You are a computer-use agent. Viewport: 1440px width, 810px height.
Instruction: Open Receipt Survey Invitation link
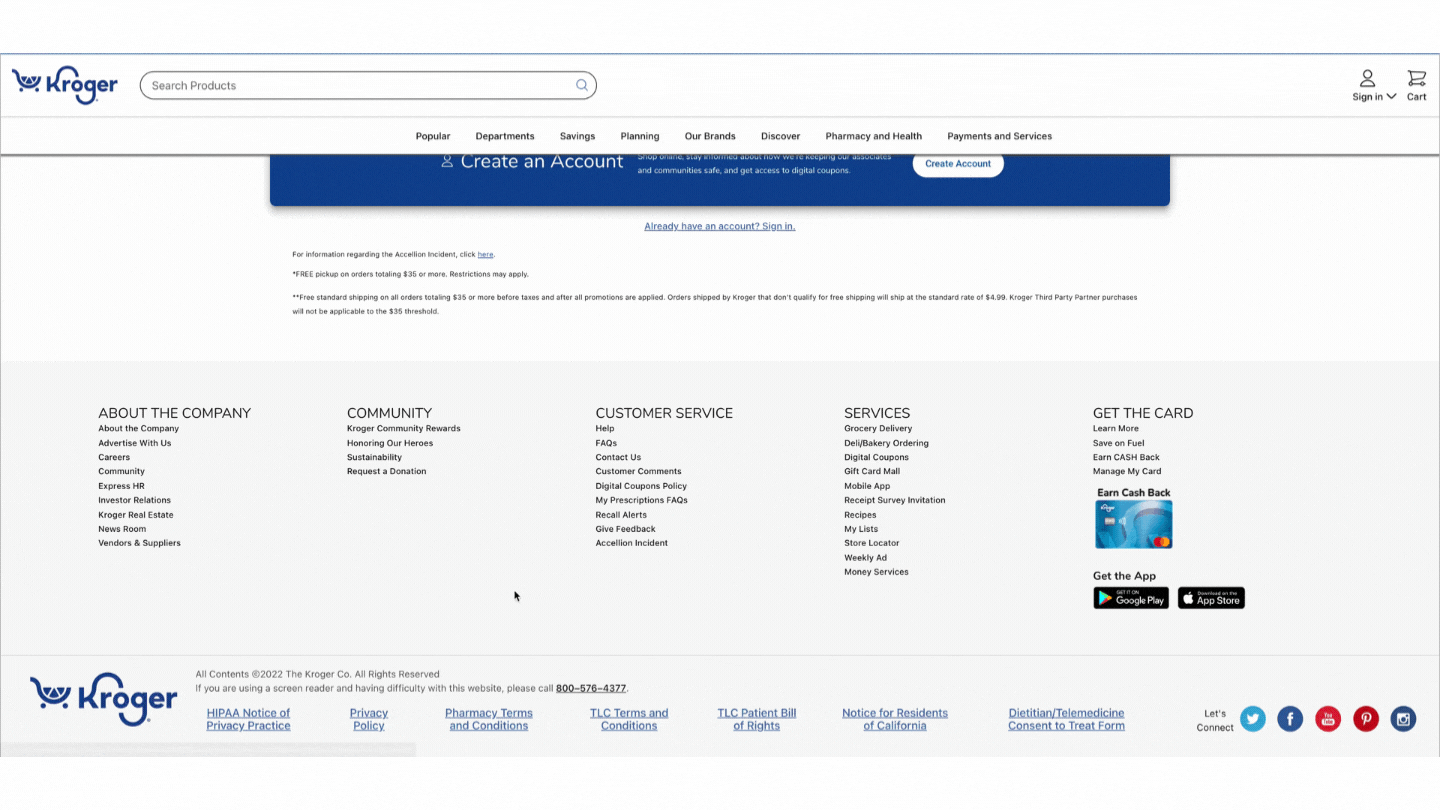pyautogui.click(x=894, y=500)
